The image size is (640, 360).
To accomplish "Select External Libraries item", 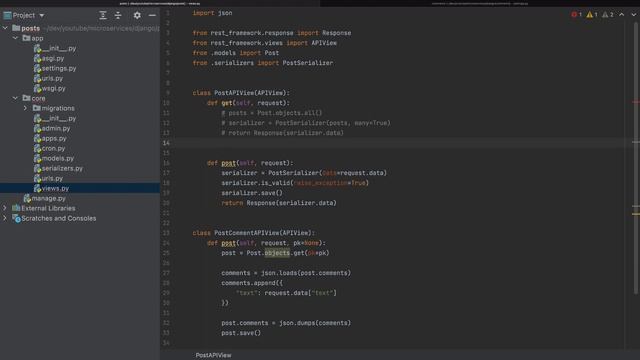I will click(x=44, y=208).
